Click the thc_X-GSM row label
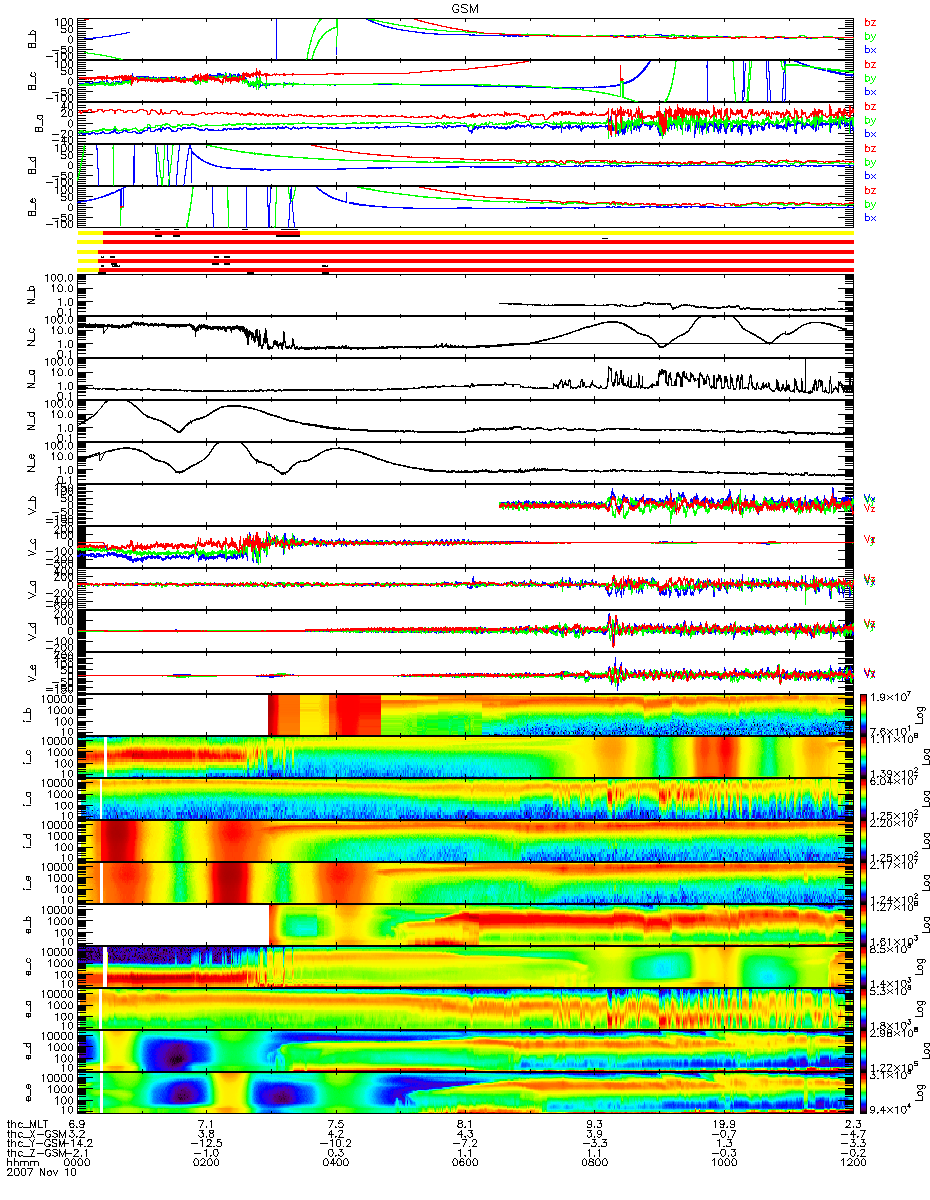 click(x=36, y=1135)
